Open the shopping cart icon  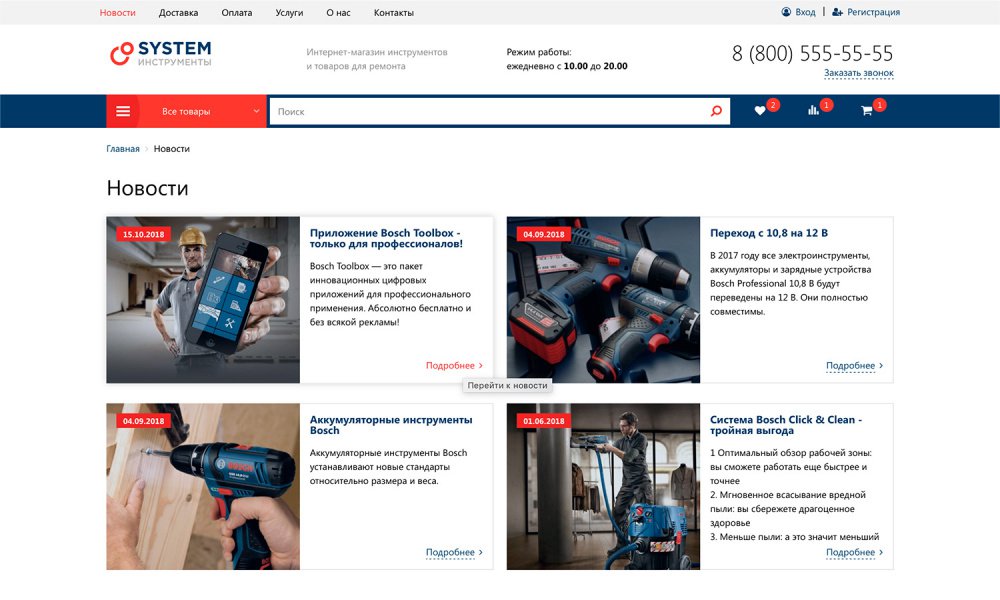(x=866, y=111)
